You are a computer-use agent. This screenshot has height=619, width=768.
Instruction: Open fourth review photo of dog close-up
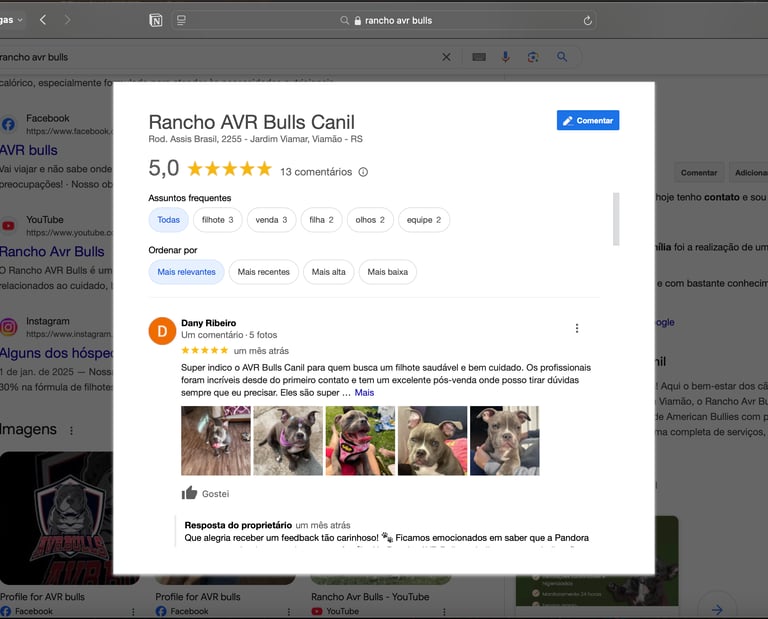432,441
